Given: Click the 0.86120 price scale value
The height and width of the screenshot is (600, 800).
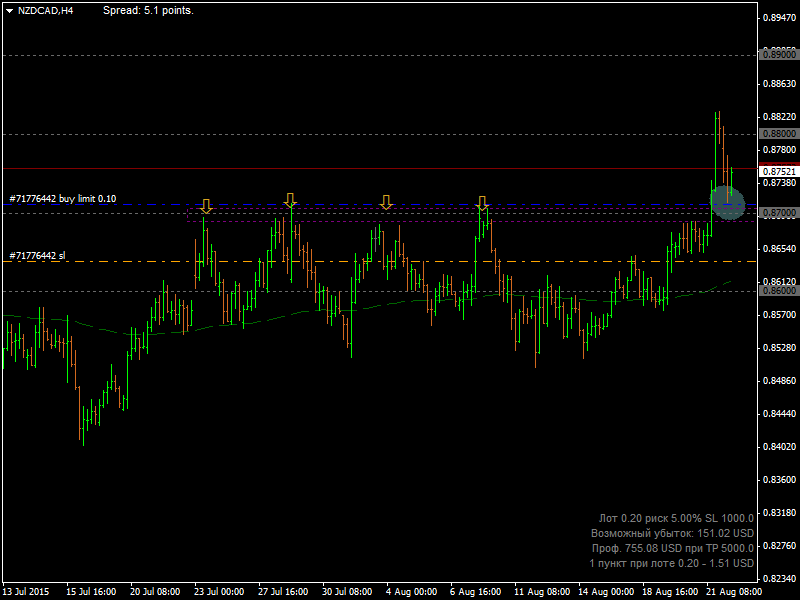Looking at the screenshot, I should 779,282.
